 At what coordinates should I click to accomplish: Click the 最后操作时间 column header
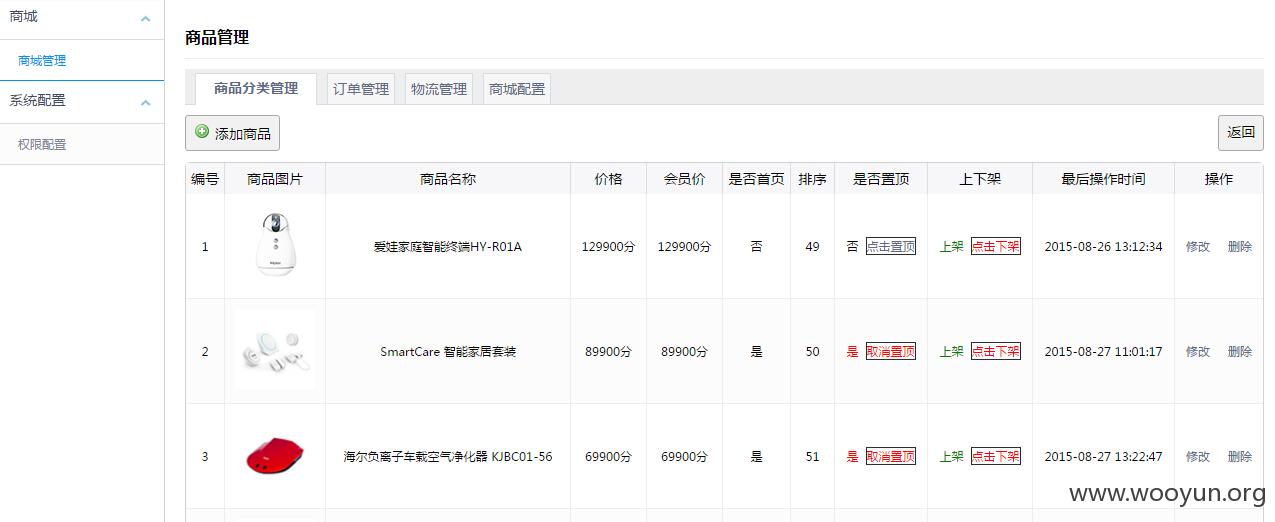[1103, 179]
